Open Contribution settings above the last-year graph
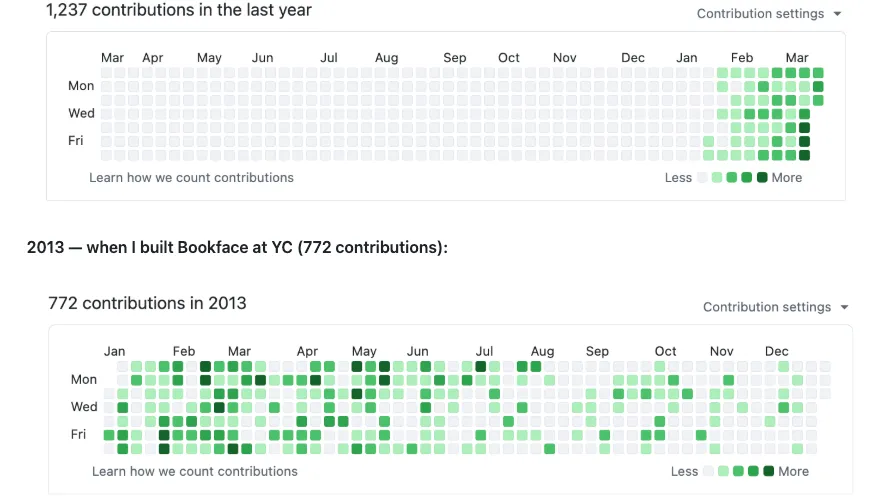 coord(768,14)
